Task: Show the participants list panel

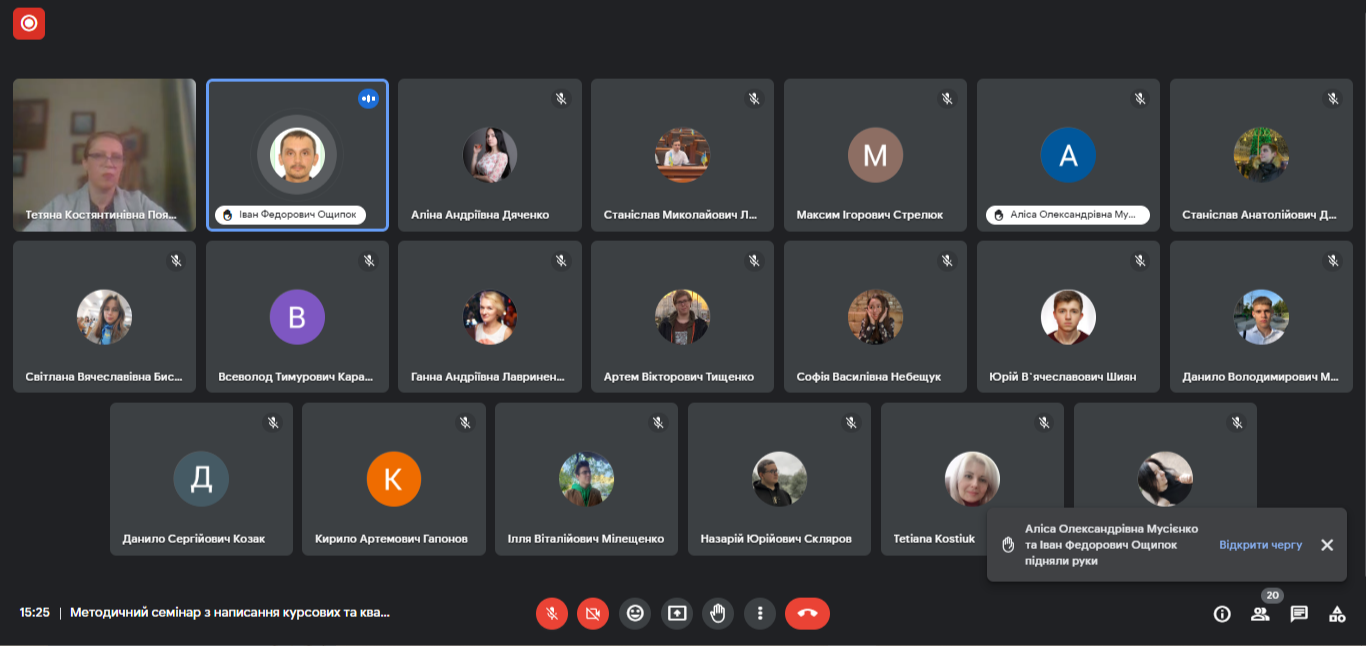Action: (x=1260, y=614)
